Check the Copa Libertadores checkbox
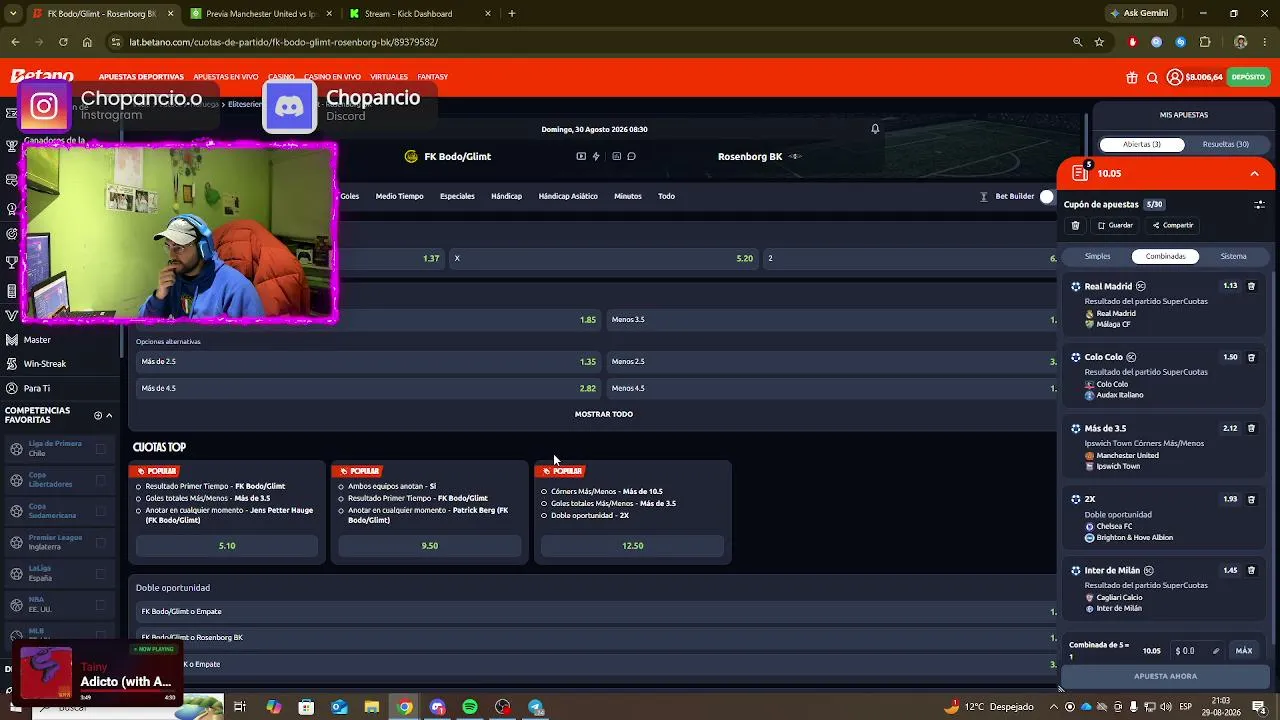 pos(100,480)
